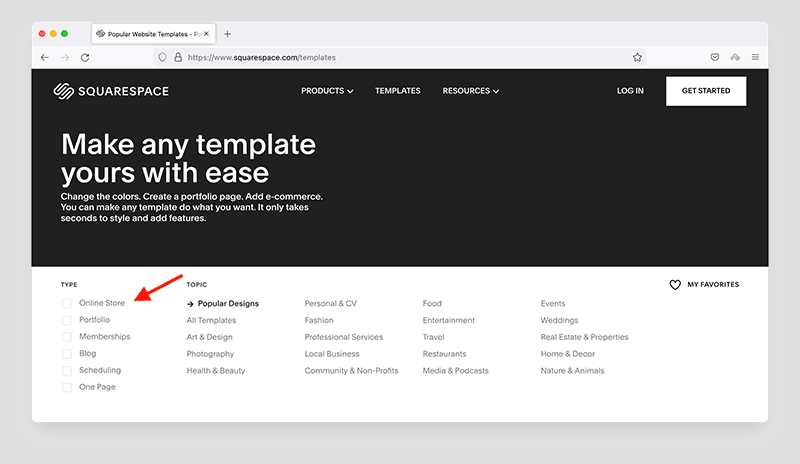Screen dimensions: 800x464
Task: Click the macOS green fullscreen window button
Action: tap(64, 34)
